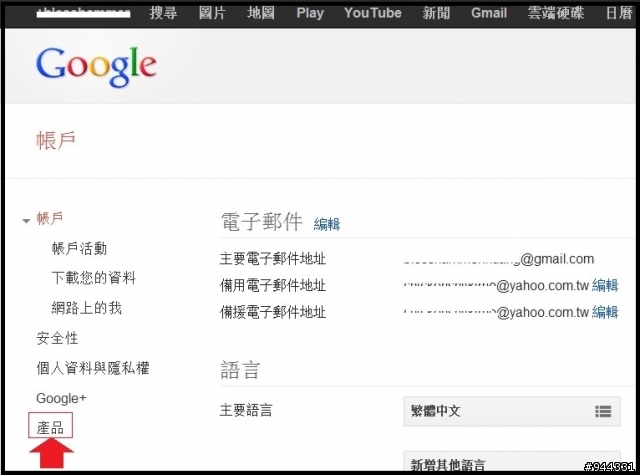
Task: Open 日曆 in the top bar
Action: 619,13
